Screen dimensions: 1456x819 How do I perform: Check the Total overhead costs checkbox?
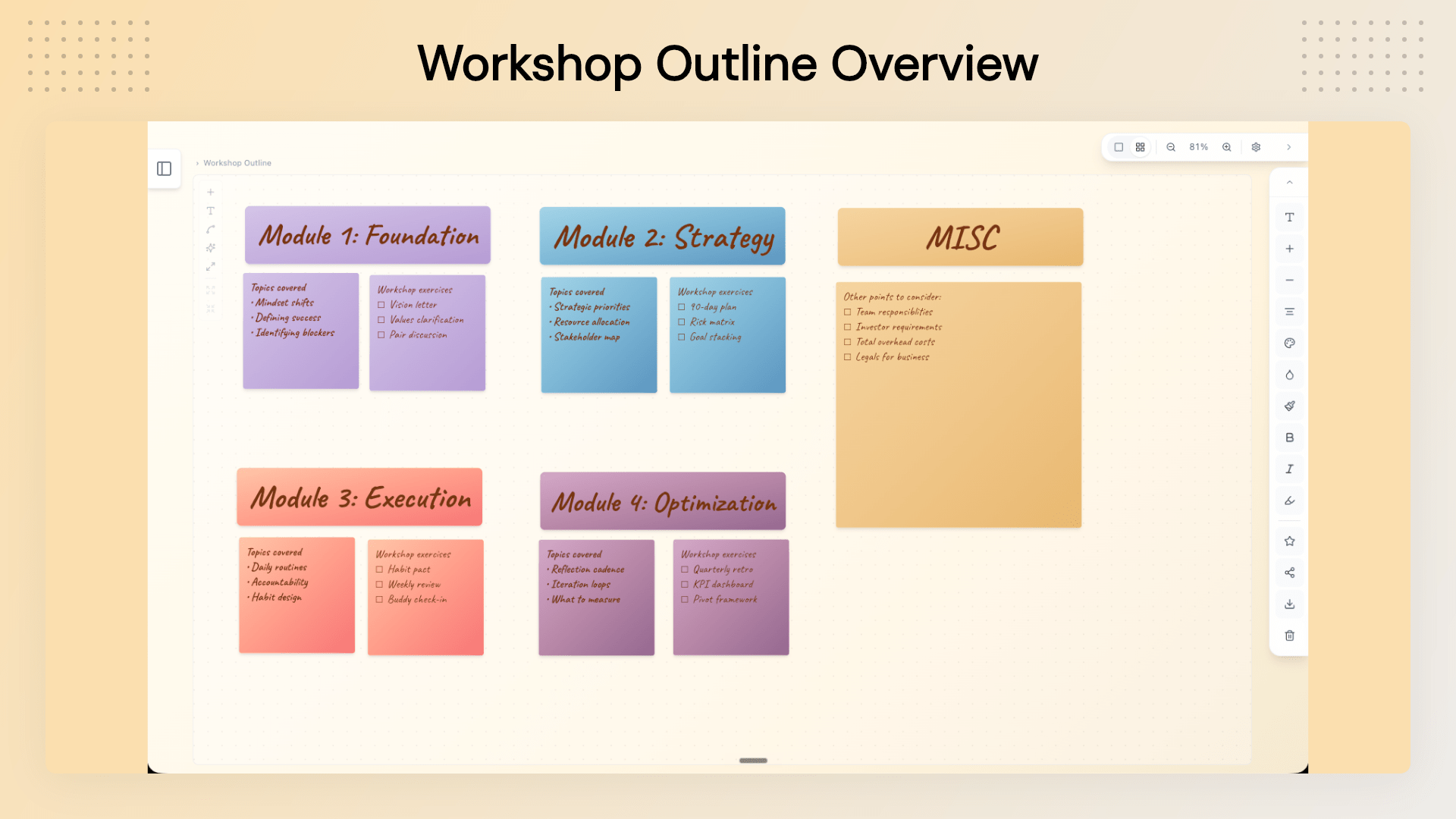click(848, 342)
